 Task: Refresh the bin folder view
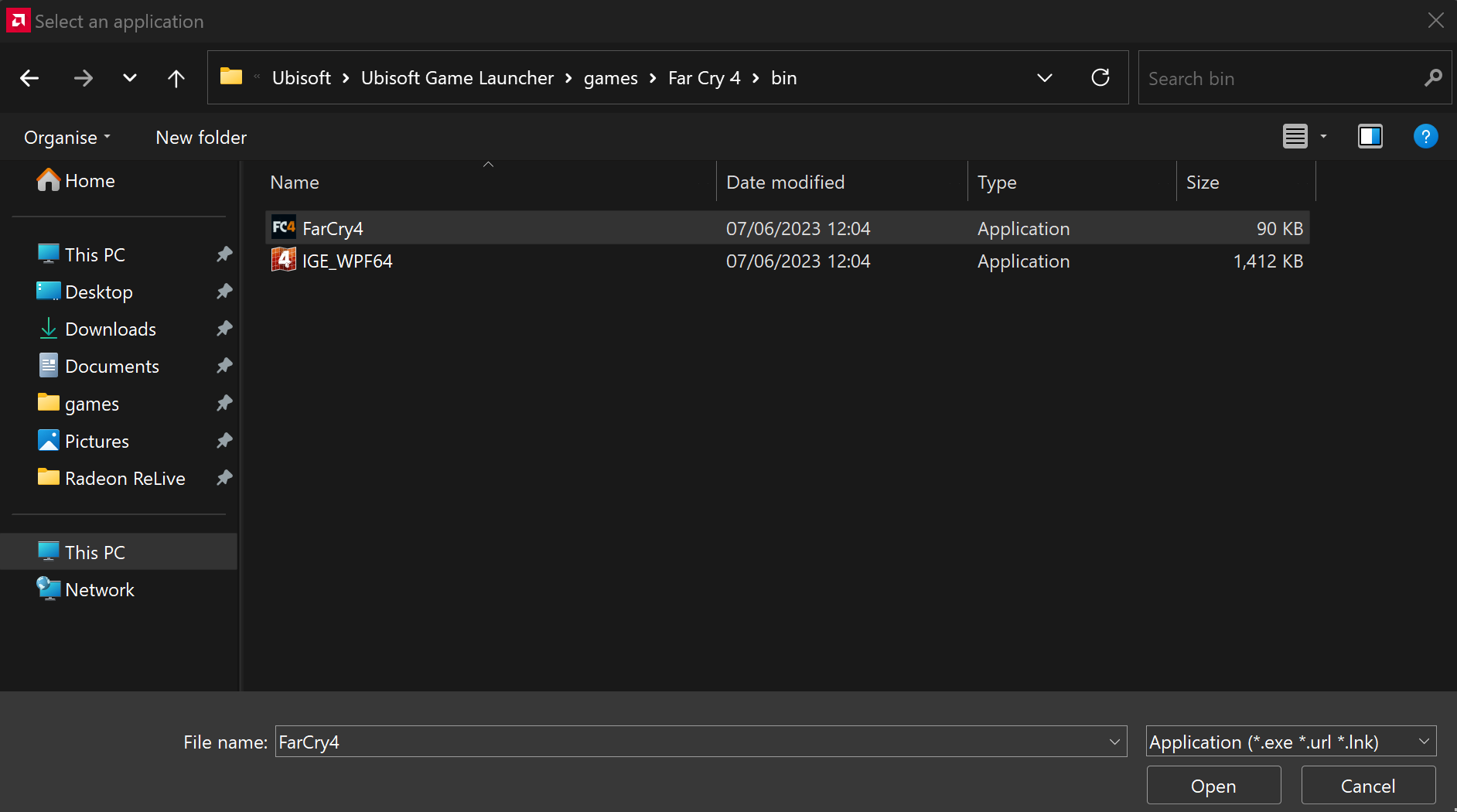pyautogui.click(x=1100, y=77)
